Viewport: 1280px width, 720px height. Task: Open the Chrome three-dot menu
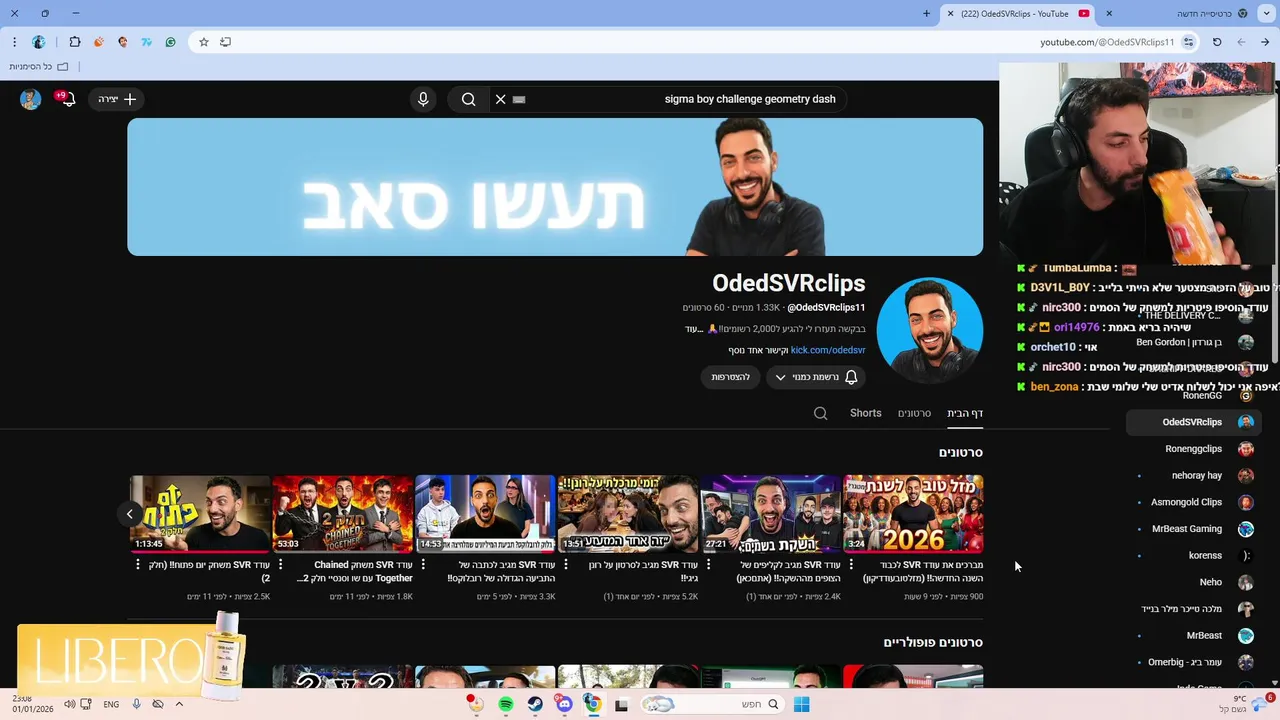tap(14, 42)
